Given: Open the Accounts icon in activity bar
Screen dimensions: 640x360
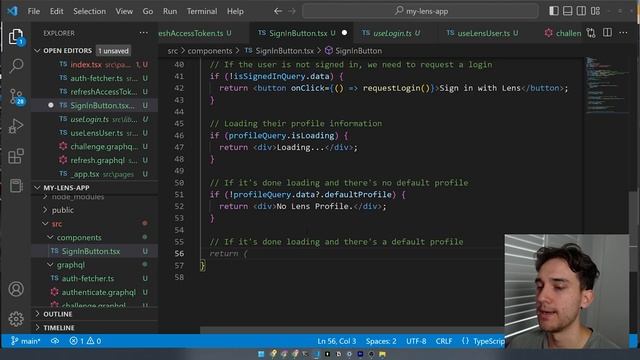Looking at the screenshot, I should click(16, 289).
